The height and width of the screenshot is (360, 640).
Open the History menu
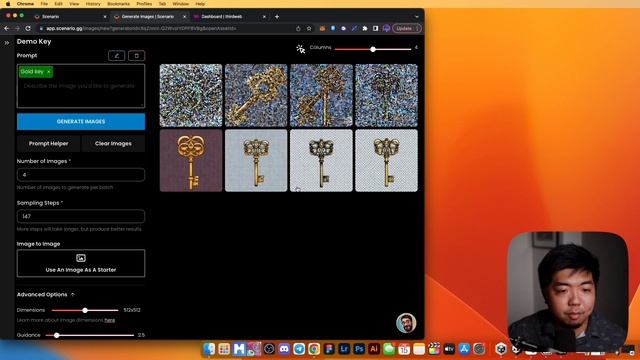pos(93,4)
